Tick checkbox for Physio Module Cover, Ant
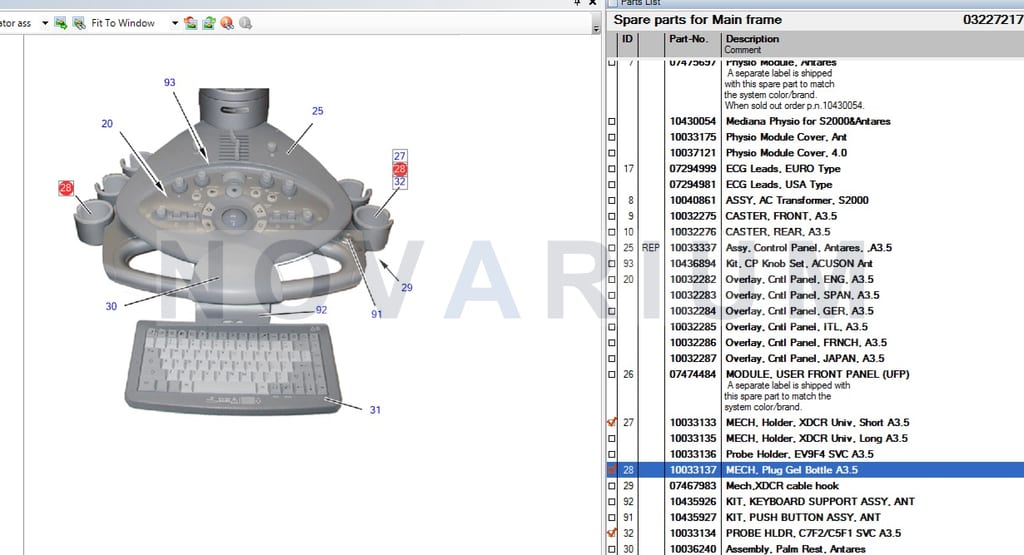 tap(612, 137)
